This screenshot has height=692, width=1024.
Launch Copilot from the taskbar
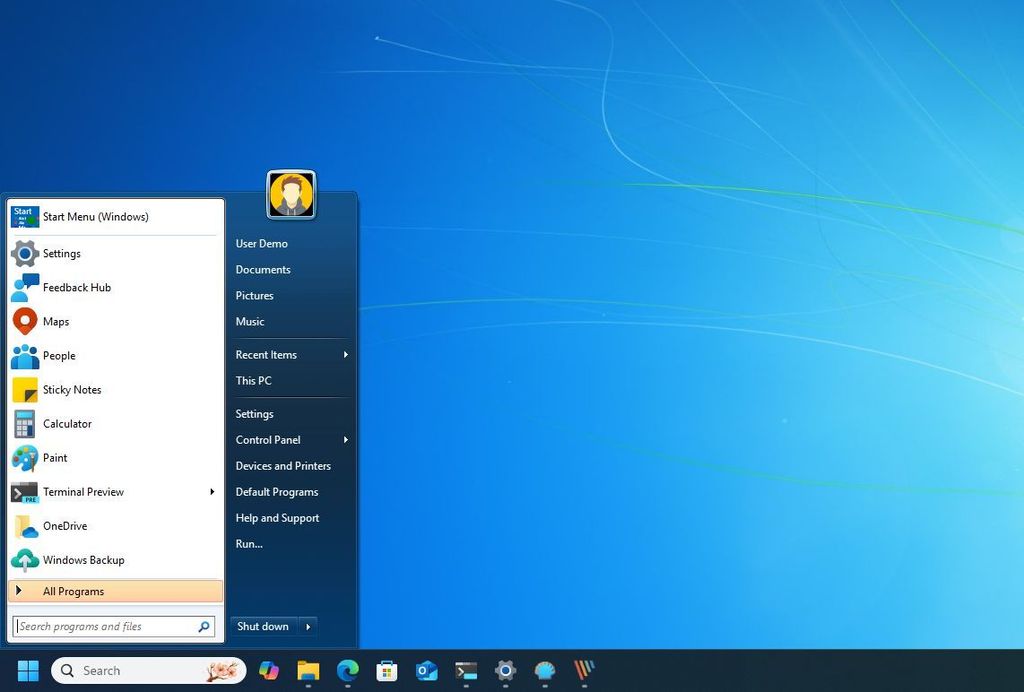[268, 670]
